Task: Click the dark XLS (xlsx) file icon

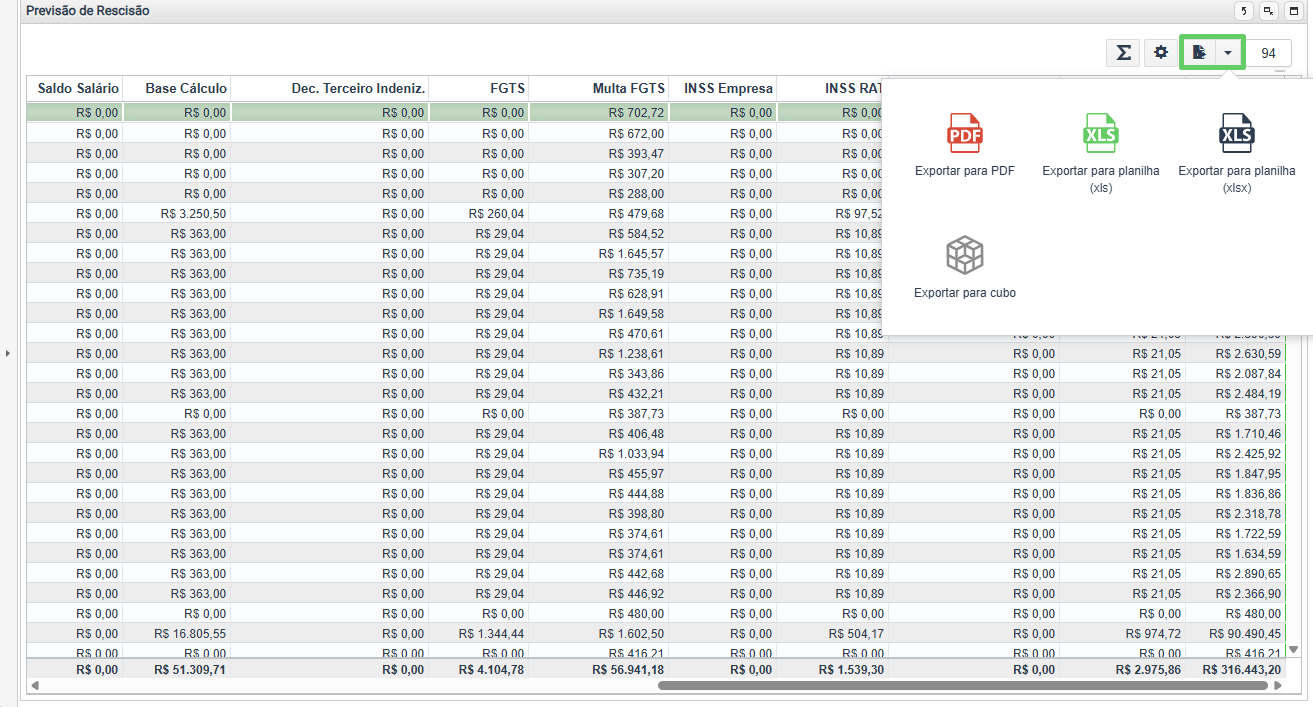Action: (1237, 133)
